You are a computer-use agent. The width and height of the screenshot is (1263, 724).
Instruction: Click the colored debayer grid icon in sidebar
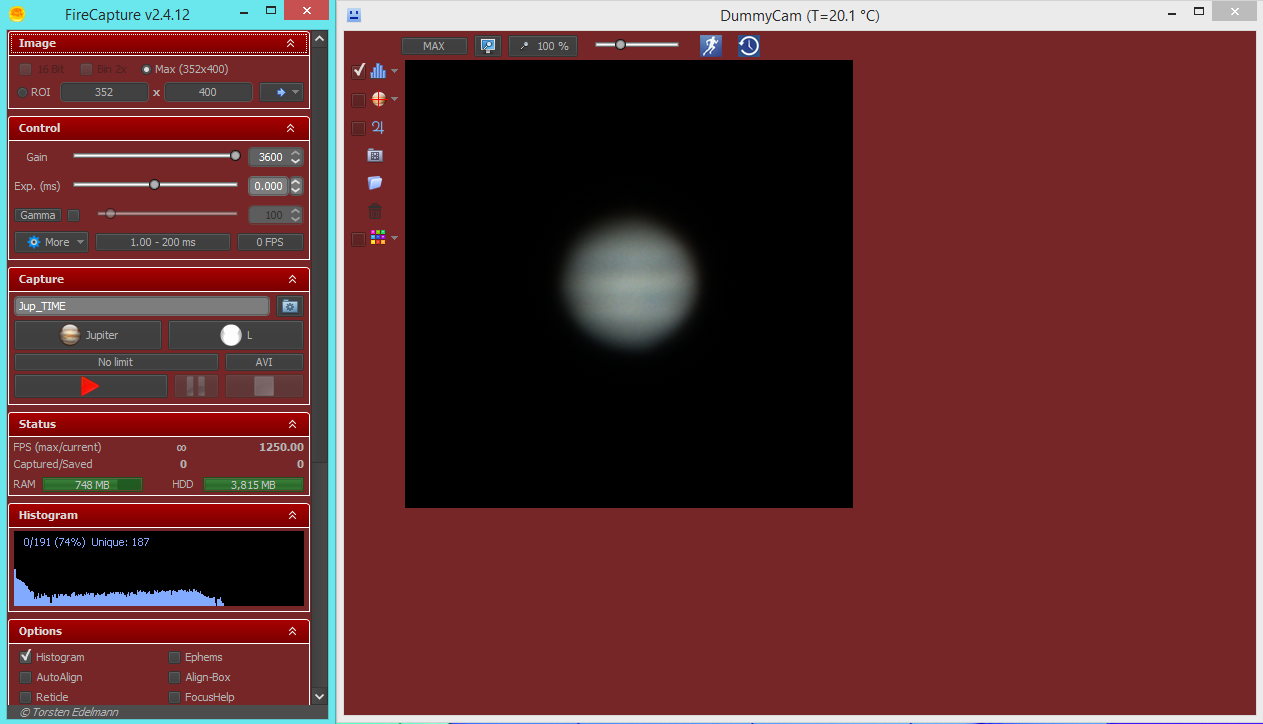pyautogui.click(x=379, y=237)
